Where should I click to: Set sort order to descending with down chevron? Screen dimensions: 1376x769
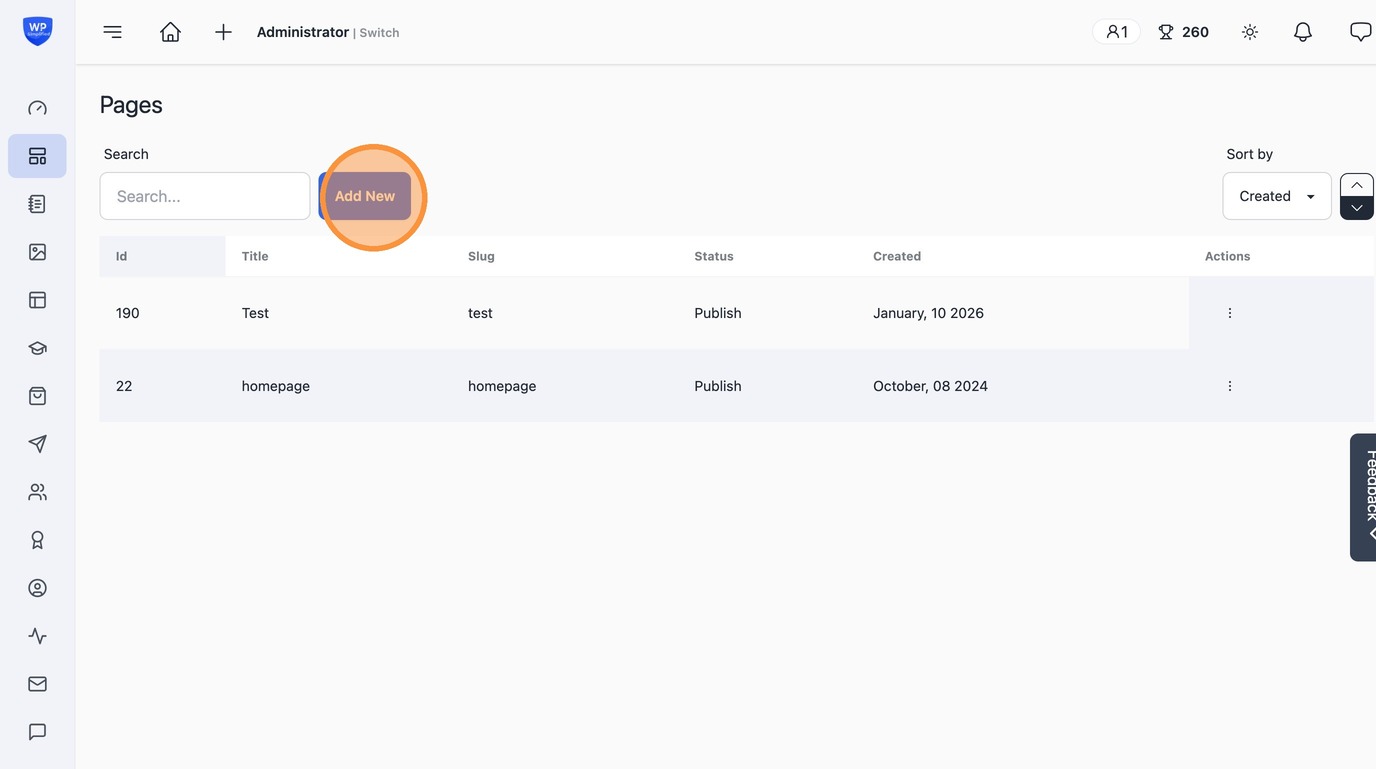(x=1357, y=208)
